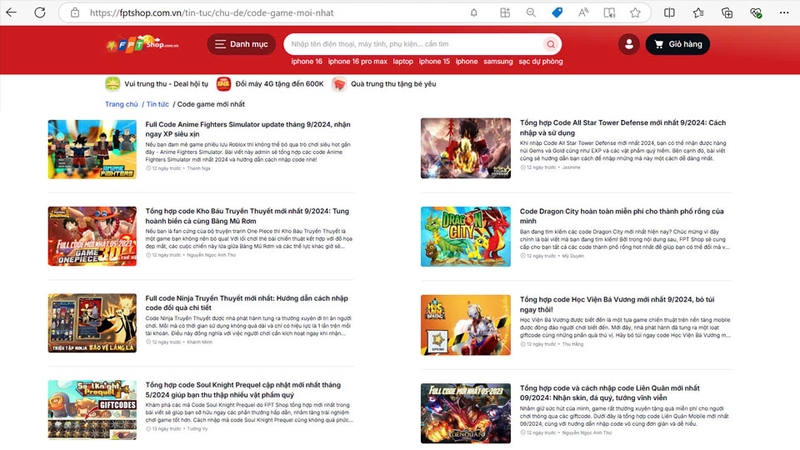Open the Danh mục category menu
The width and height of the screenshot is (800, 450).
click(241, 44)
